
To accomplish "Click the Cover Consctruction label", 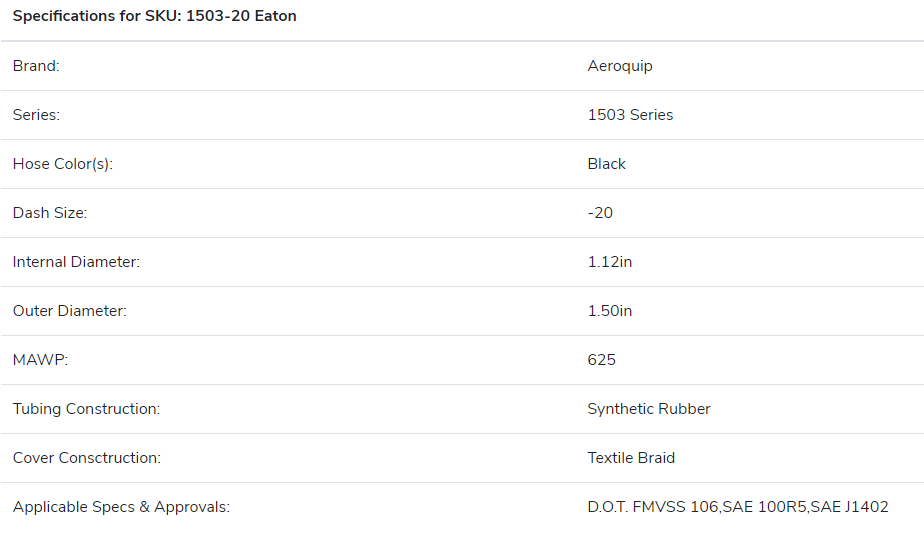I will click(x=87, y=458).
